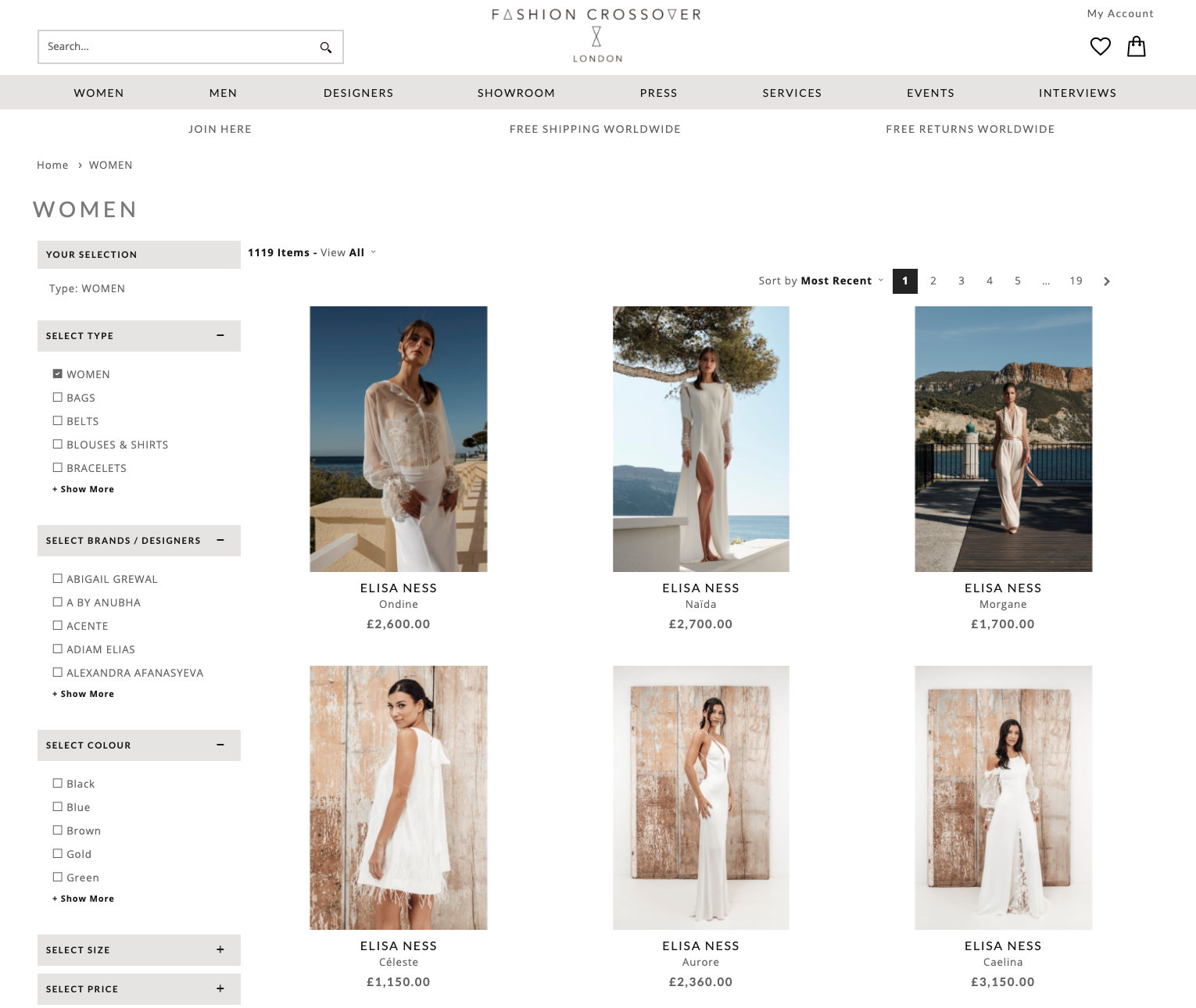
Task: Open the SHOWROOM navigation menu
Action: 517,93
